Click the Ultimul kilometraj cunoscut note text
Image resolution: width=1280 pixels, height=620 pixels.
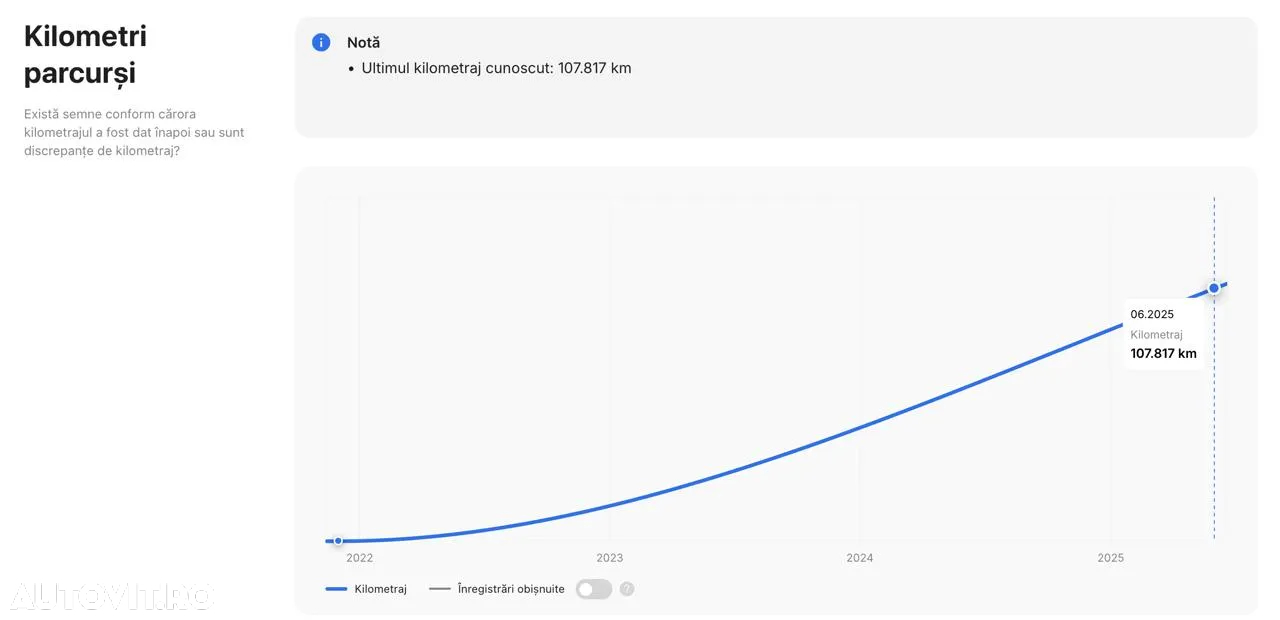(x=496, y=68)
